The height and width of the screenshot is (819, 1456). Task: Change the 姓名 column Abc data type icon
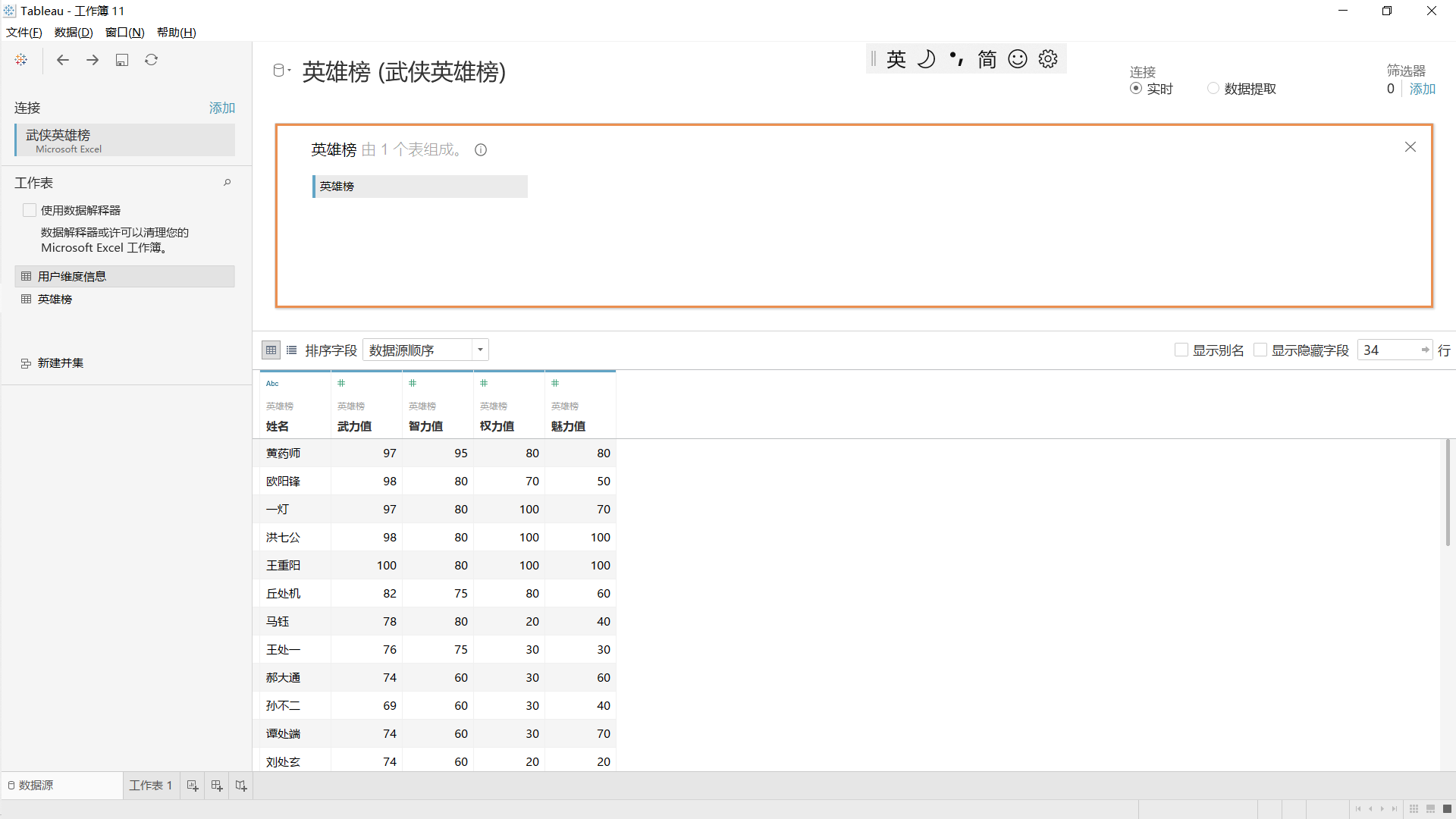[x=272, y=384]
